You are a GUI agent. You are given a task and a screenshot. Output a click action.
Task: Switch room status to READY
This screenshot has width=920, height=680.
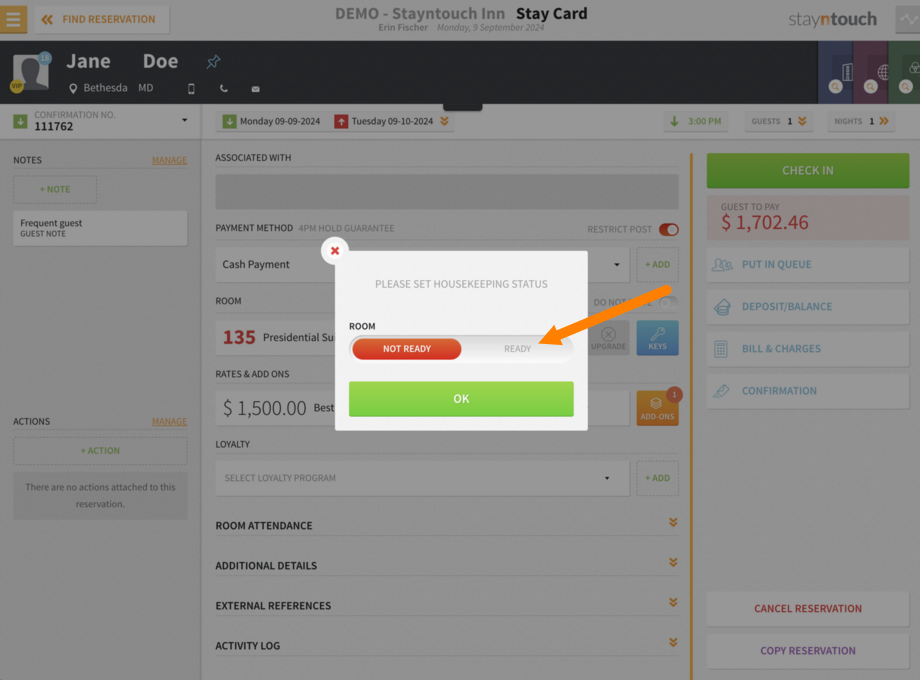pos(517,349)
